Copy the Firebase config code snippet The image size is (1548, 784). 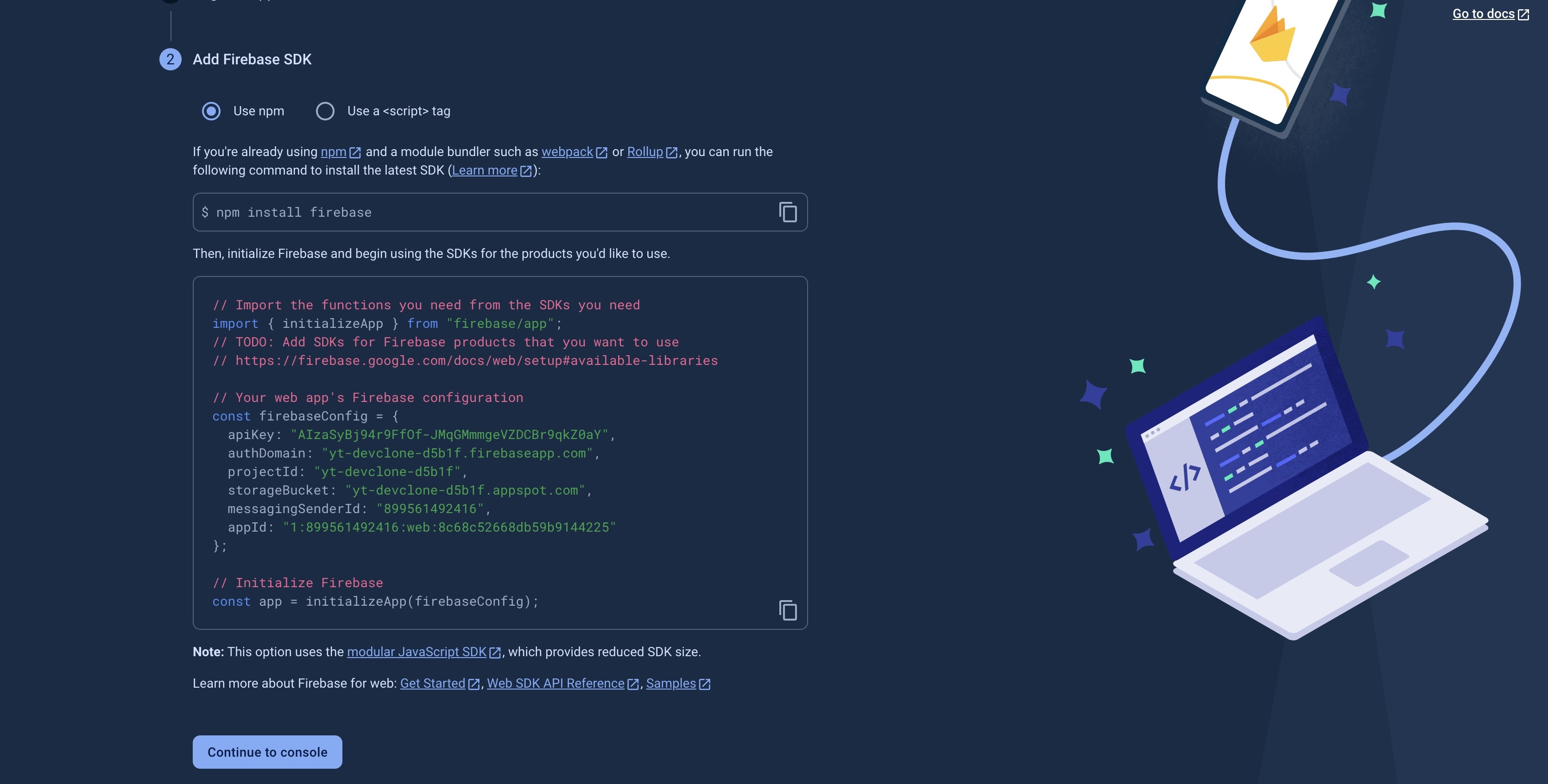(788, 610)
